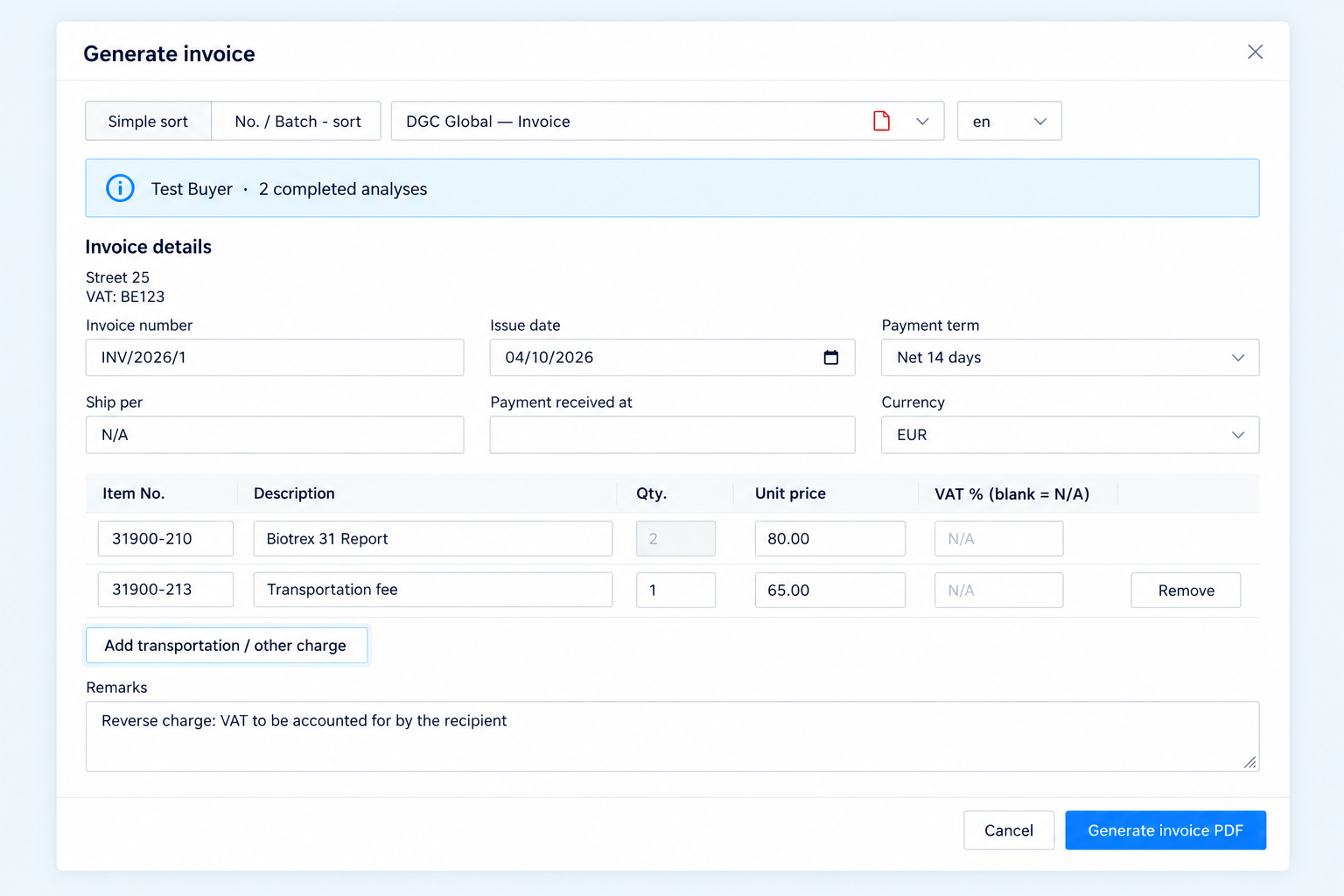Click the disabled quantity field for Biotrex 31 Report

coord(675,538)
